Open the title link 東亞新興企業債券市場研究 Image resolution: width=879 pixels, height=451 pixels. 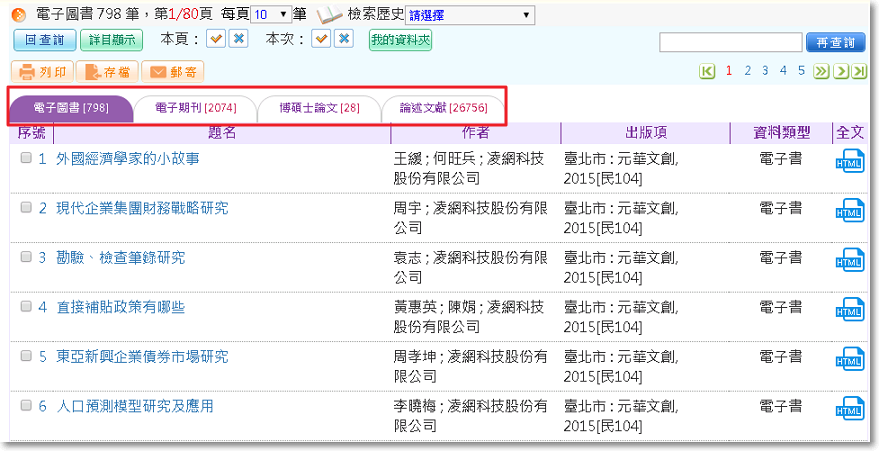coord(142,357)
